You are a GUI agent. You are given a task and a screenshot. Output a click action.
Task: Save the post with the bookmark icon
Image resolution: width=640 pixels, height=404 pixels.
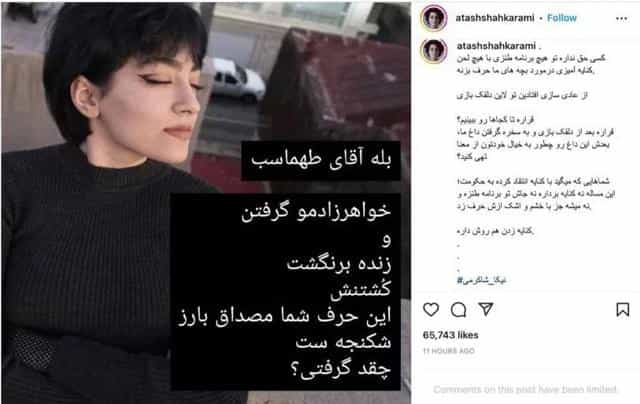click(622, 310)
